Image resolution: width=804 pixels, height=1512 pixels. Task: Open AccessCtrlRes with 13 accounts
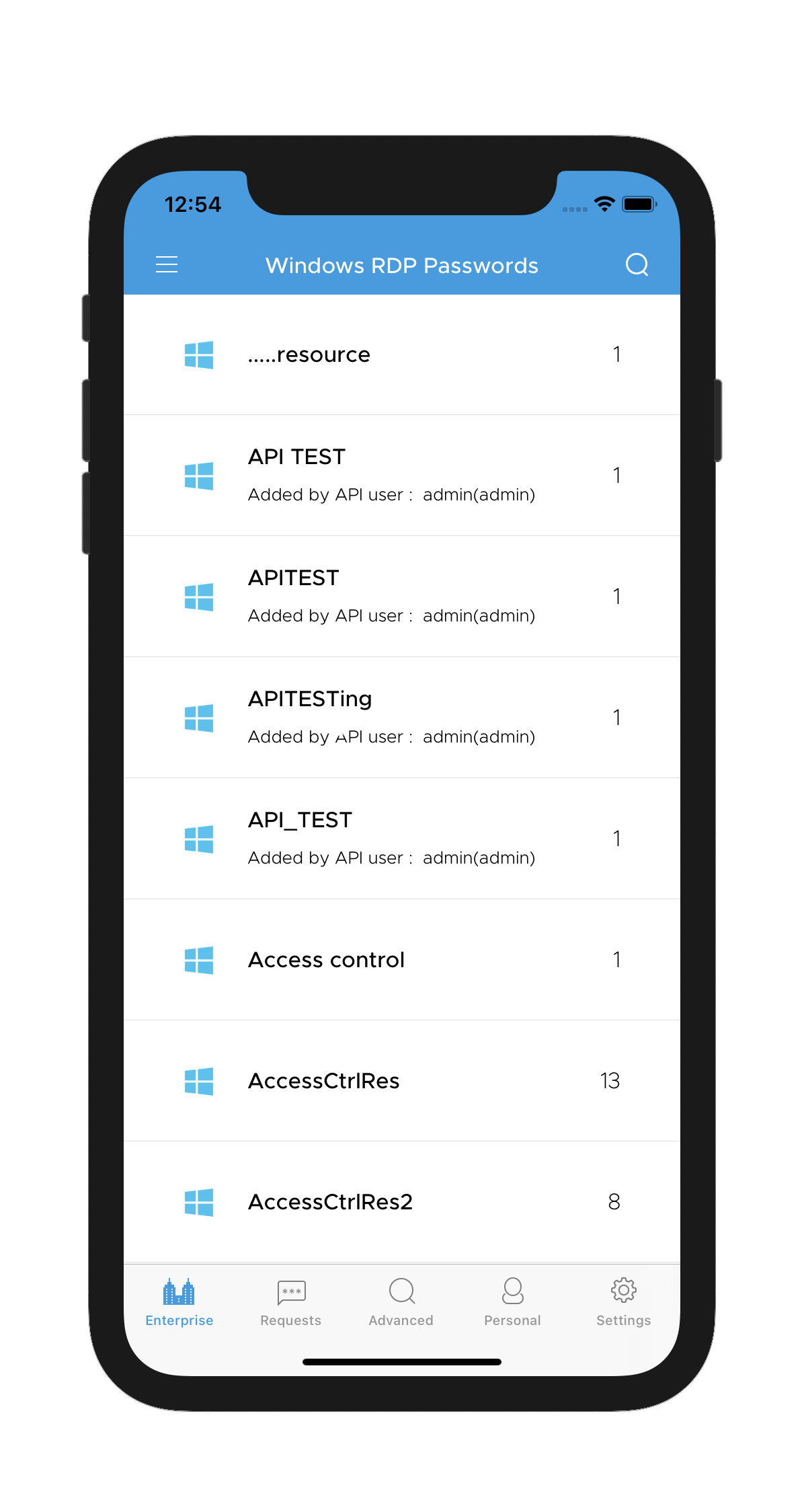[402, 1081]
